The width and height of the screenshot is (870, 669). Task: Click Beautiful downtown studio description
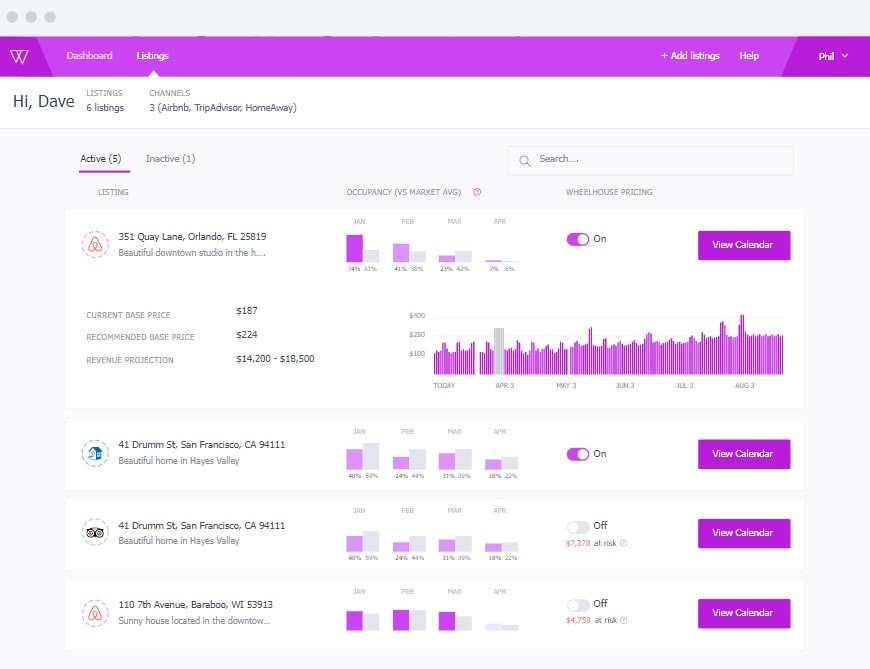192,253
